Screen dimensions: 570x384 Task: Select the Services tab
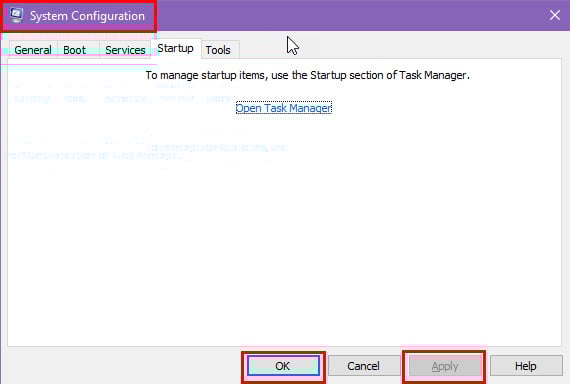(x=125, y=50)
